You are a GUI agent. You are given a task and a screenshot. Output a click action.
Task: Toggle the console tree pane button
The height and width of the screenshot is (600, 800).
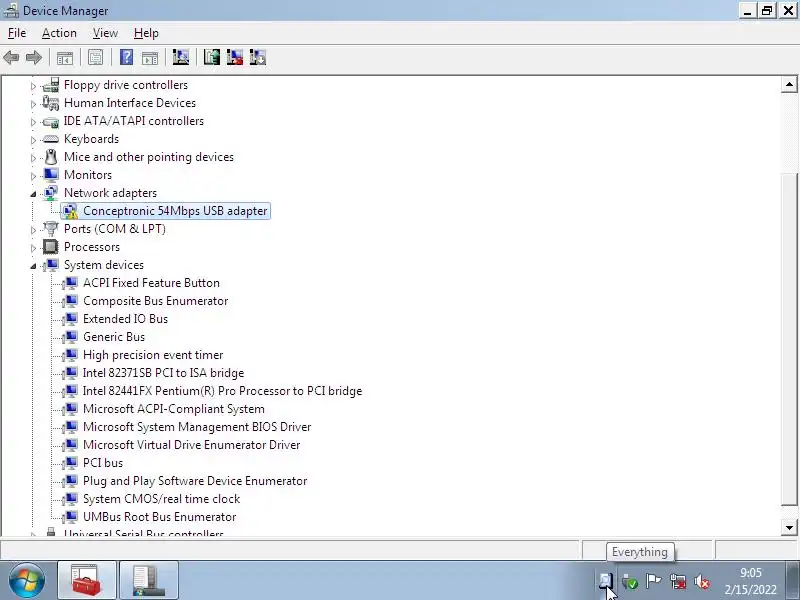[x=65, y=57]
